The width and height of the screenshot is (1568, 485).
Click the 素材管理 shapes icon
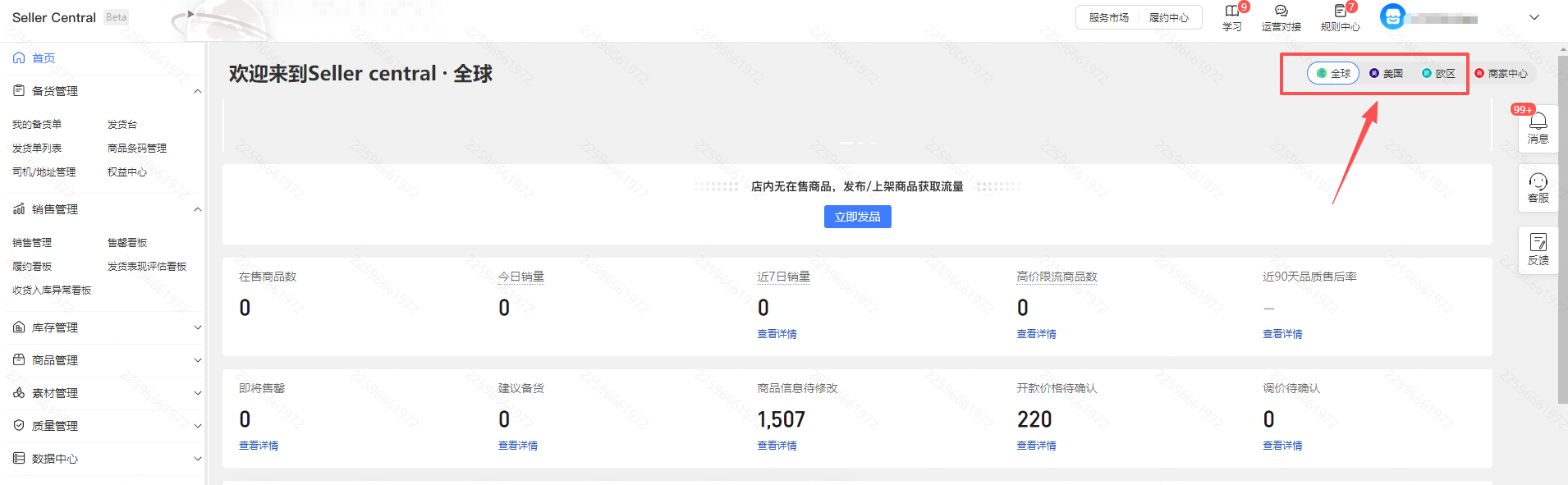[x=19, y=392]
